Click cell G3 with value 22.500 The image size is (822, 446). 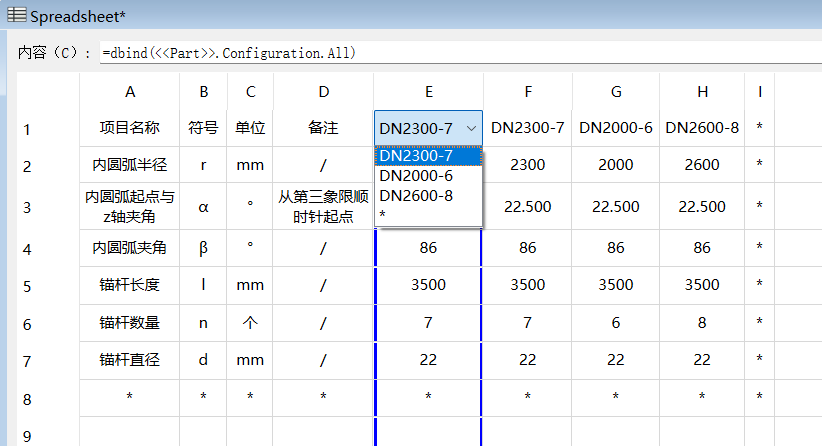click(x=616, y=206)
